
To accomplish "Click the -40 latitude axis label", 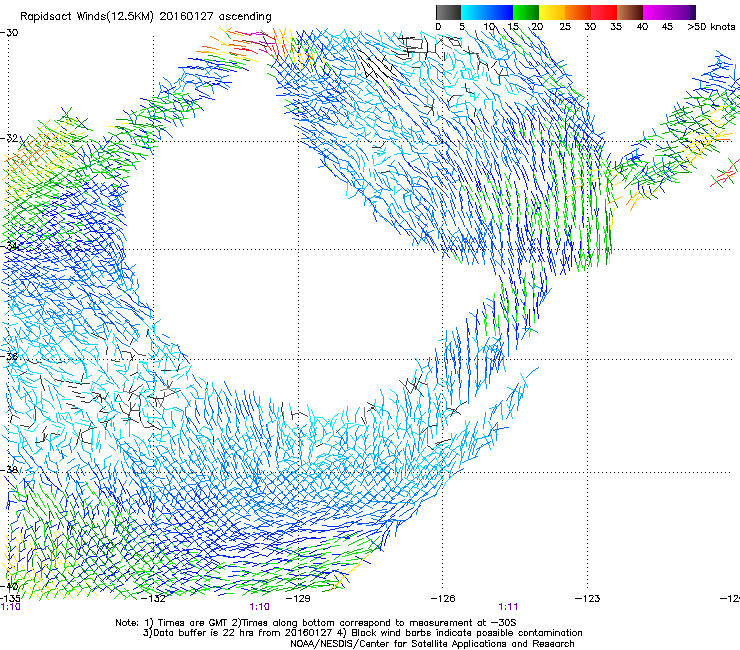I will pyautogui.click(x=9, y=586).
